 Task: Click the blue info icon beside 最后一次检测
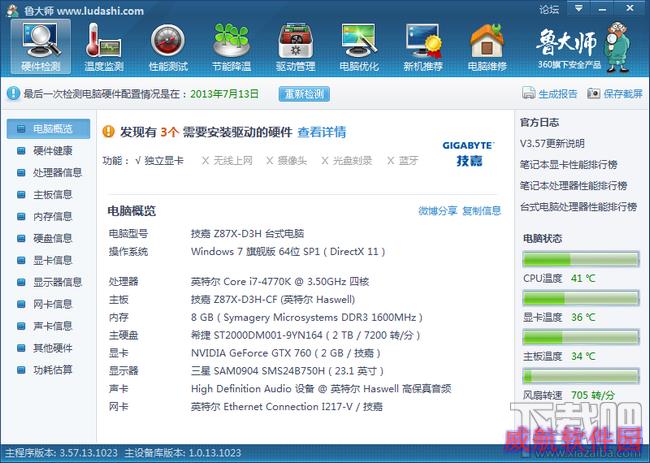coord(13,94)
